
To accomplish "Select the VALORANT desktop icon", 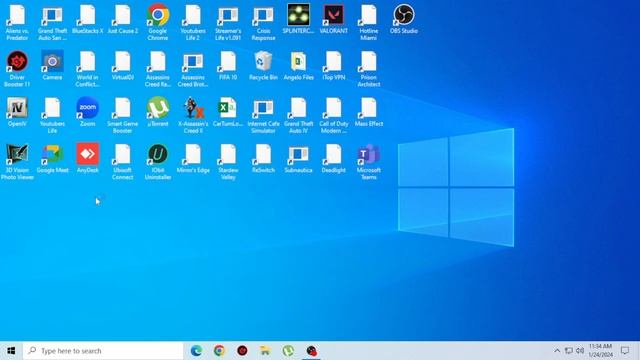I will 333,19.
